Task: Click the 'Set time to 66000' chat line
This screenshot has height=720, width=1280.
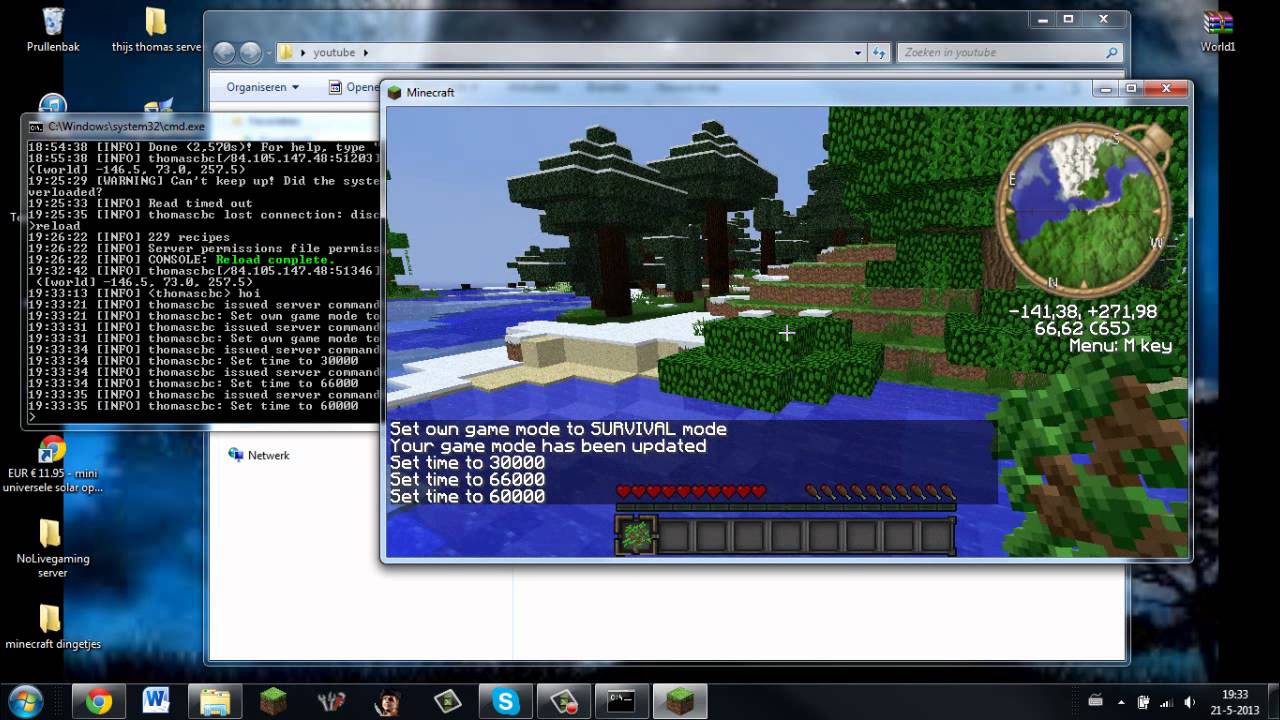Action: (x=467, y=480)
